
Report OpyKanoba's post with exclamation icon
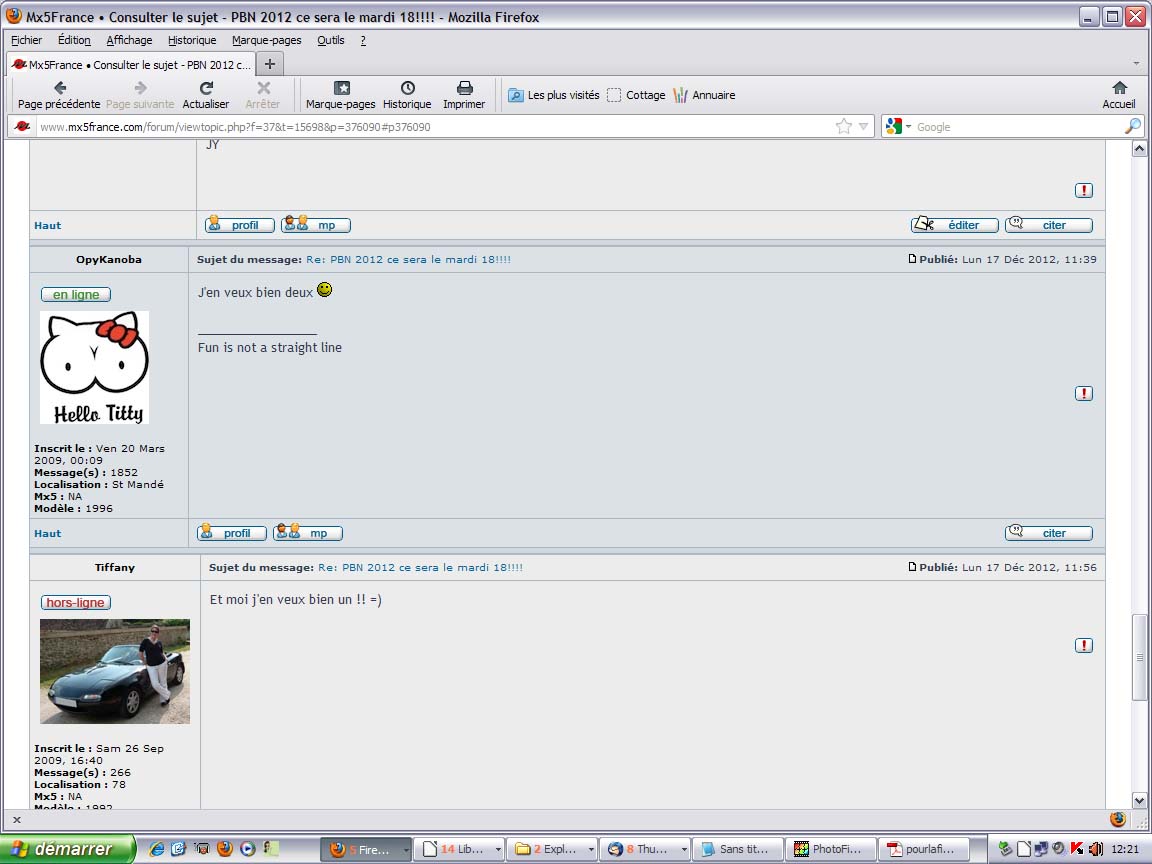(x=1084, y=393)
